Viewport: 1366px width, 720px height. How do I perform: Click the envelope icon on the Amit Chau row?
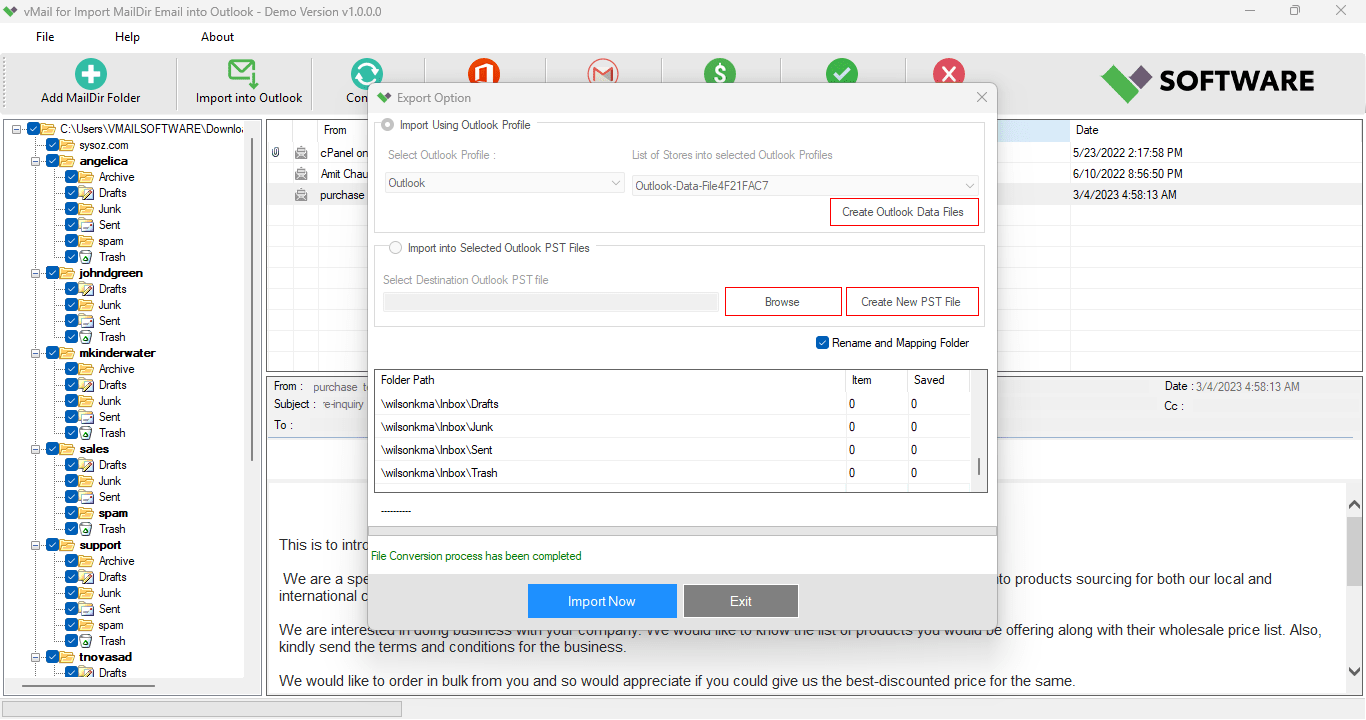(x=301, y=174)
